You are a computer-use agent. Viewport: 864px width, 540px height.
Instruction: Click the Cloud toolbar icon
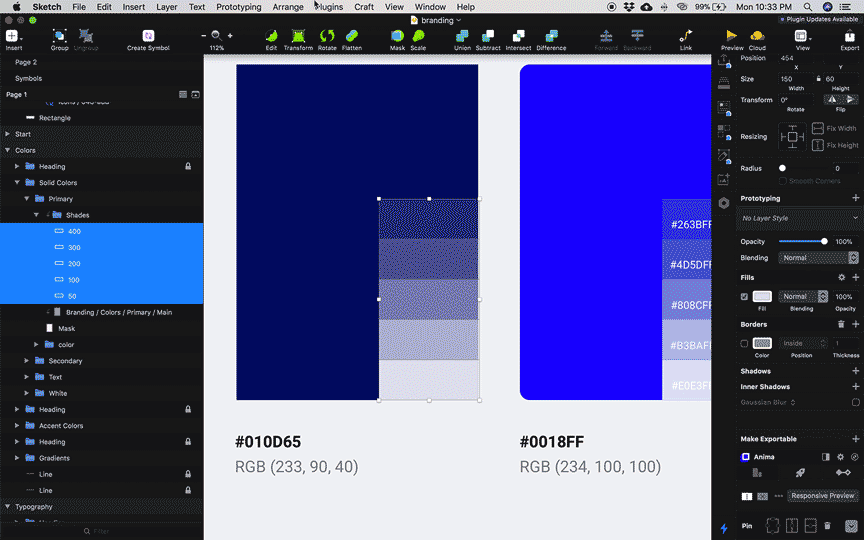tap(757, 36)
